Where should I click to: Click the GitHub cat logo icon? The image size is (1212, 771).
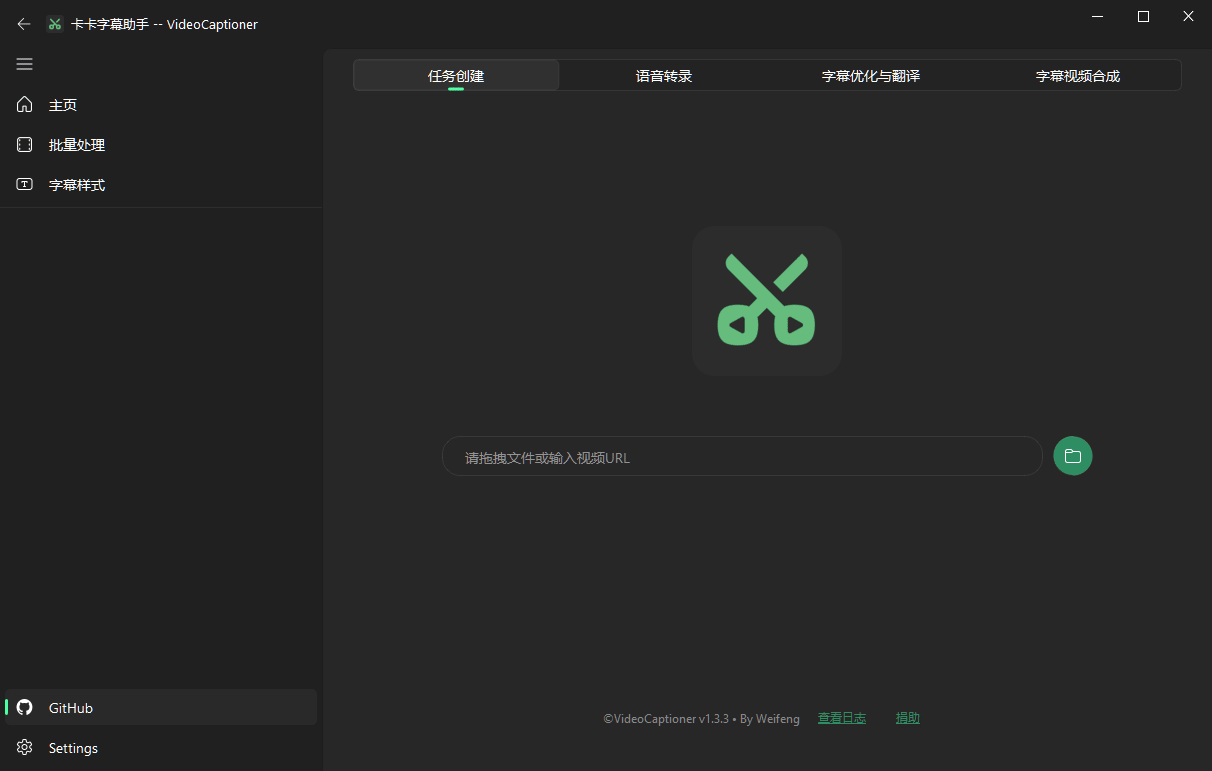(25, 707)
